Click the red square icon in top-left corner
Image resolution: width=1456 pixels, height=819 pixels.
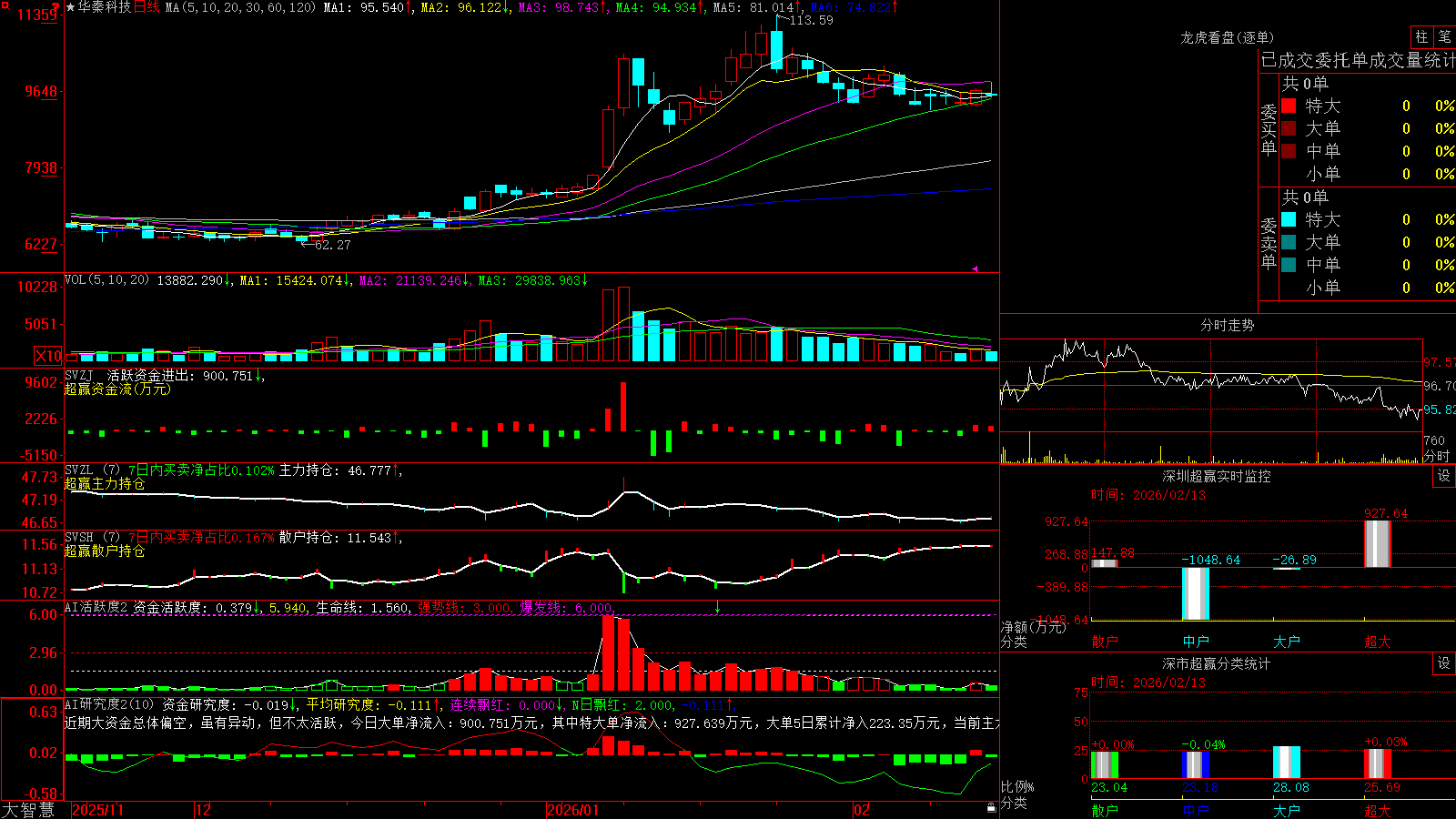pyautogui.click(x=5, y=5)
